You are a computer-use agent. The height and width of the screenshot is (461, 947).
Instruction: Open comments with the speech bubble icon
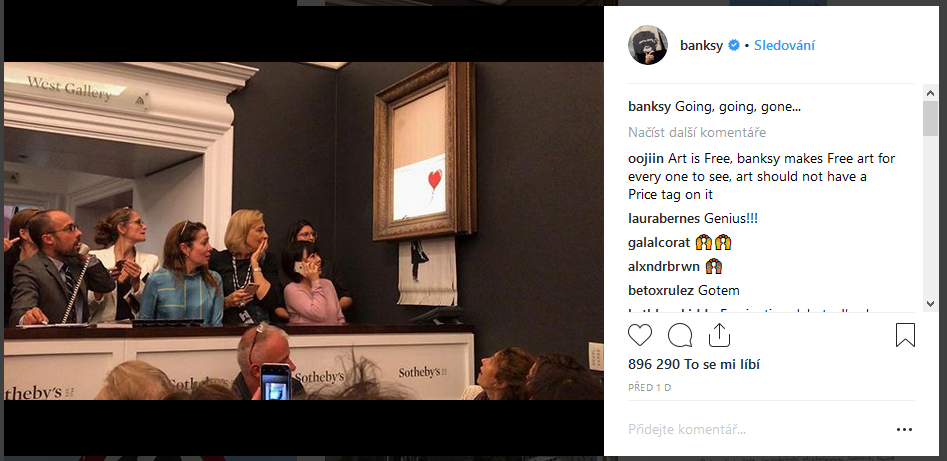point(680,335)
